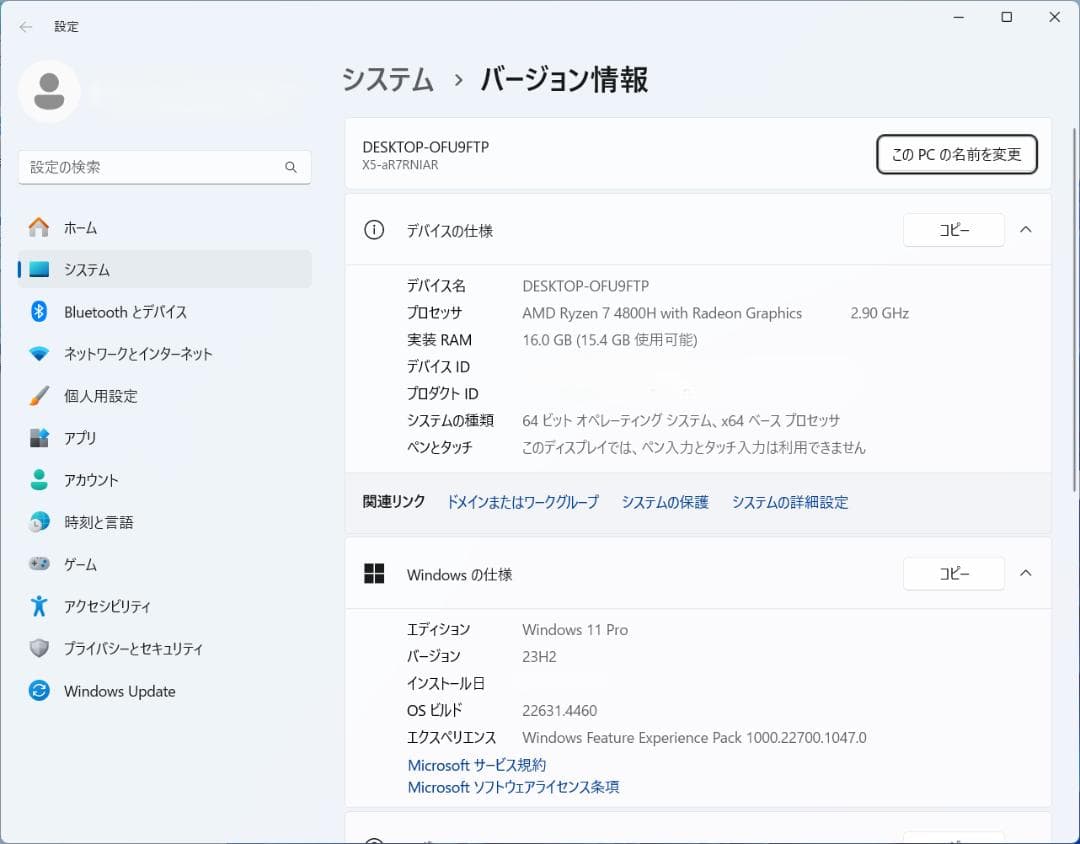Select アクセシビリティ menu item
Screen dimensions: 1080x844
tap(165, 606)
